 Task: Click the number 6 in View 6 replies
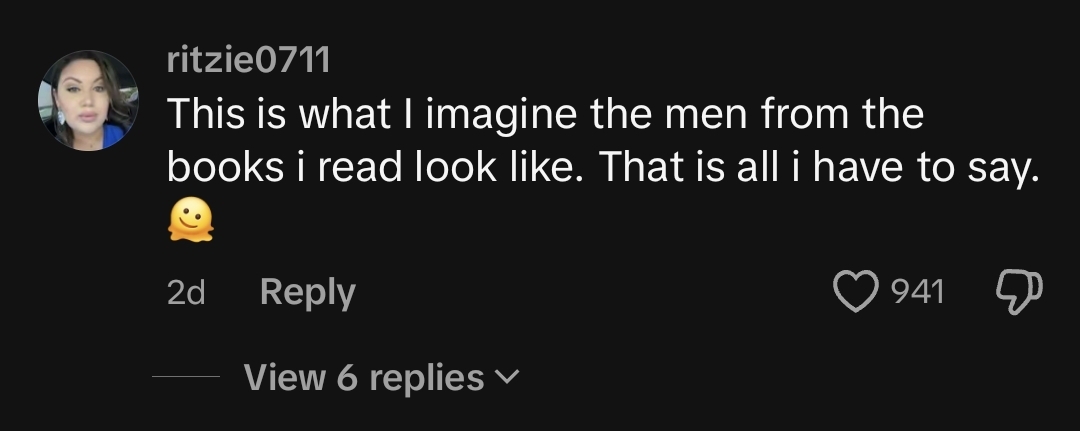coord(346,377)
